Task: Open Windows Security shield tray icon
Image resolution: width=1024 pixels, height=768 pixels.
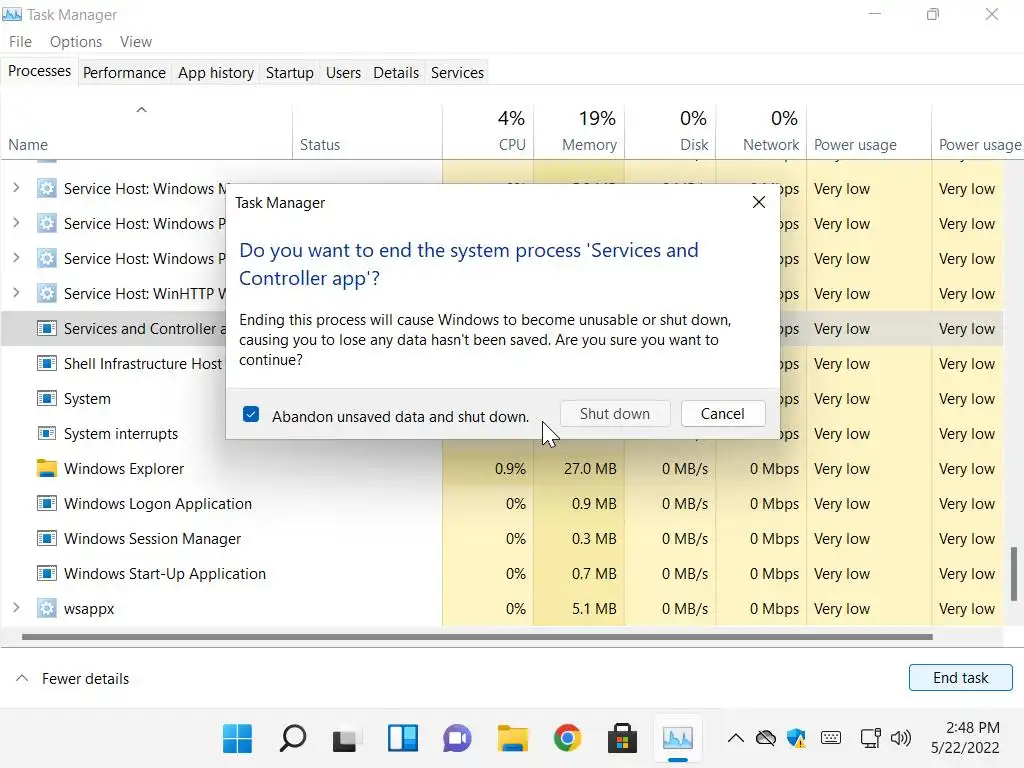Action: 796,739
